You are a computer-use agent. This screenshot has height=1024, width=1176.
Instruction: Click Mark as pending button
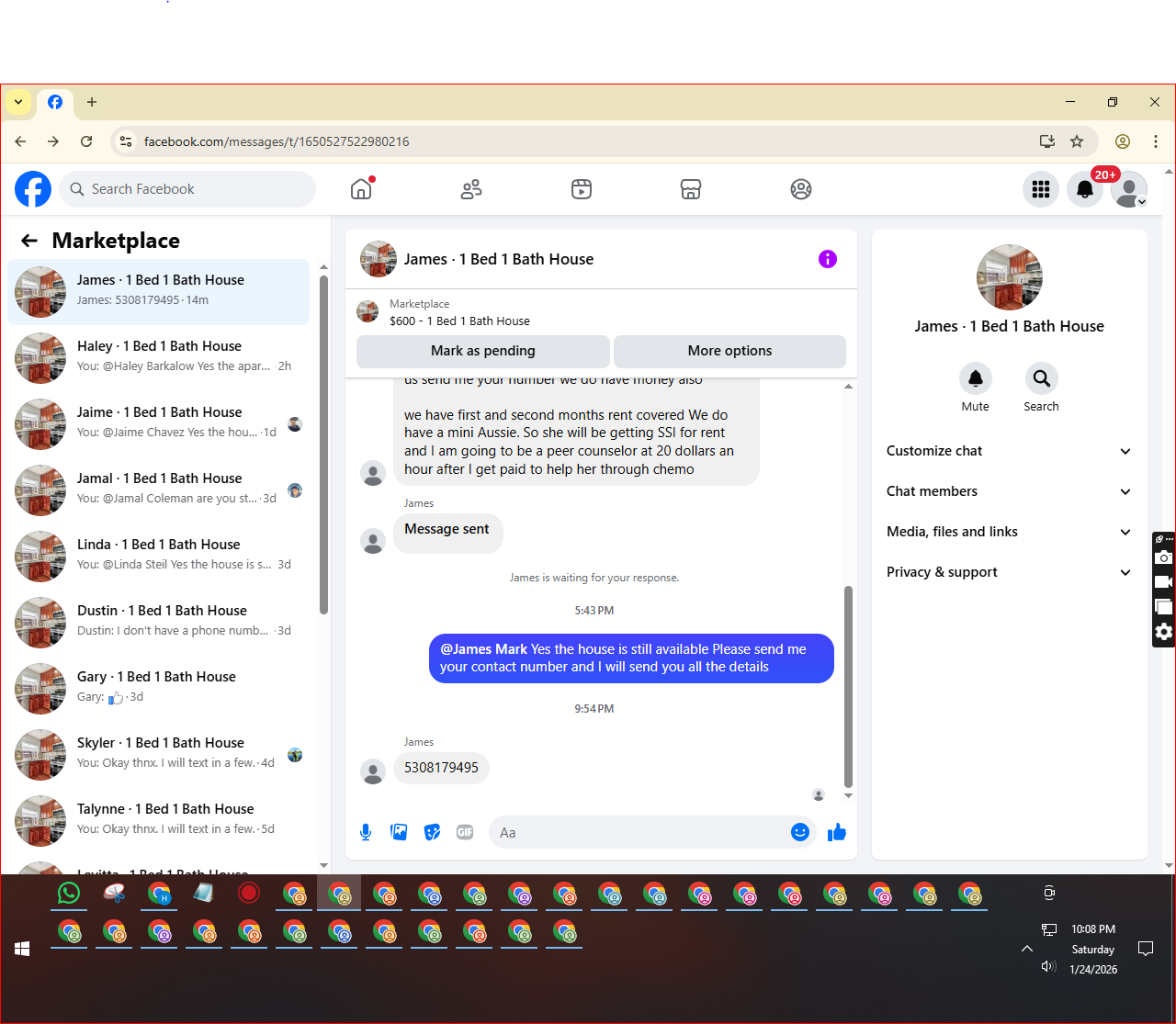[x=483, y=351]
